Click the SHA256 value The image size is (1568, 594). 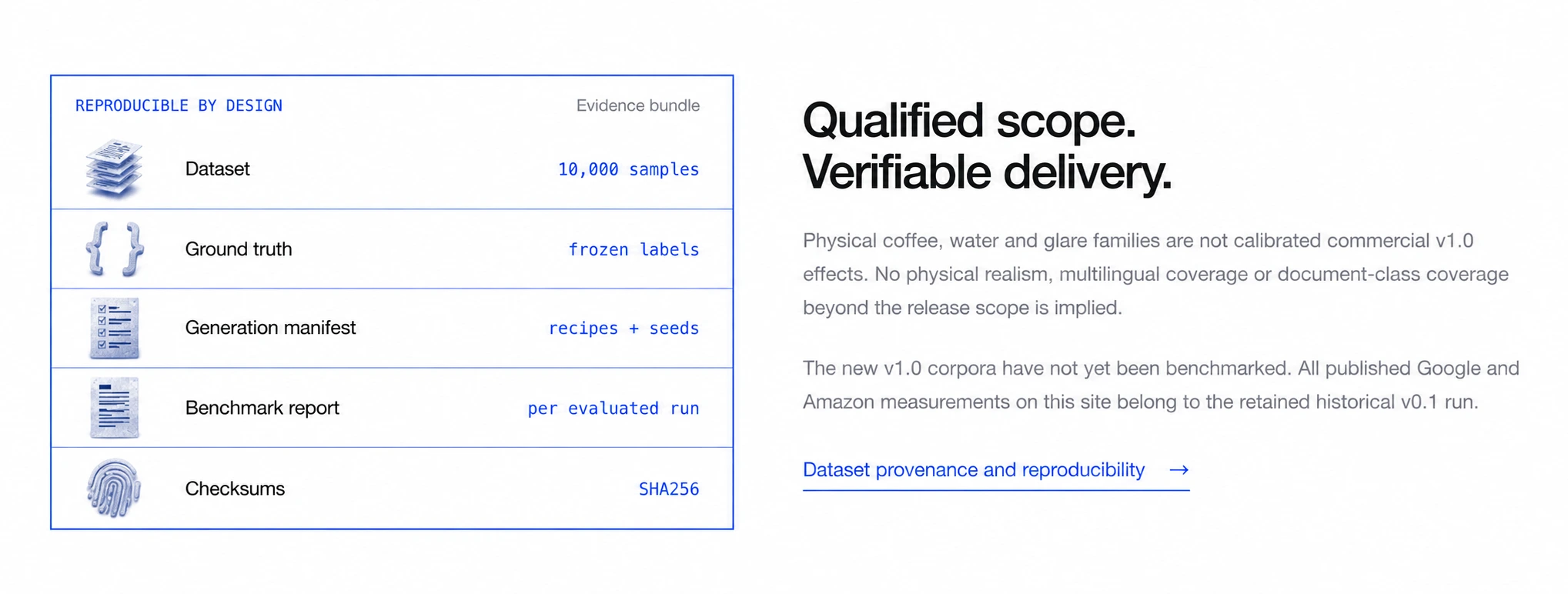[669, 489]
